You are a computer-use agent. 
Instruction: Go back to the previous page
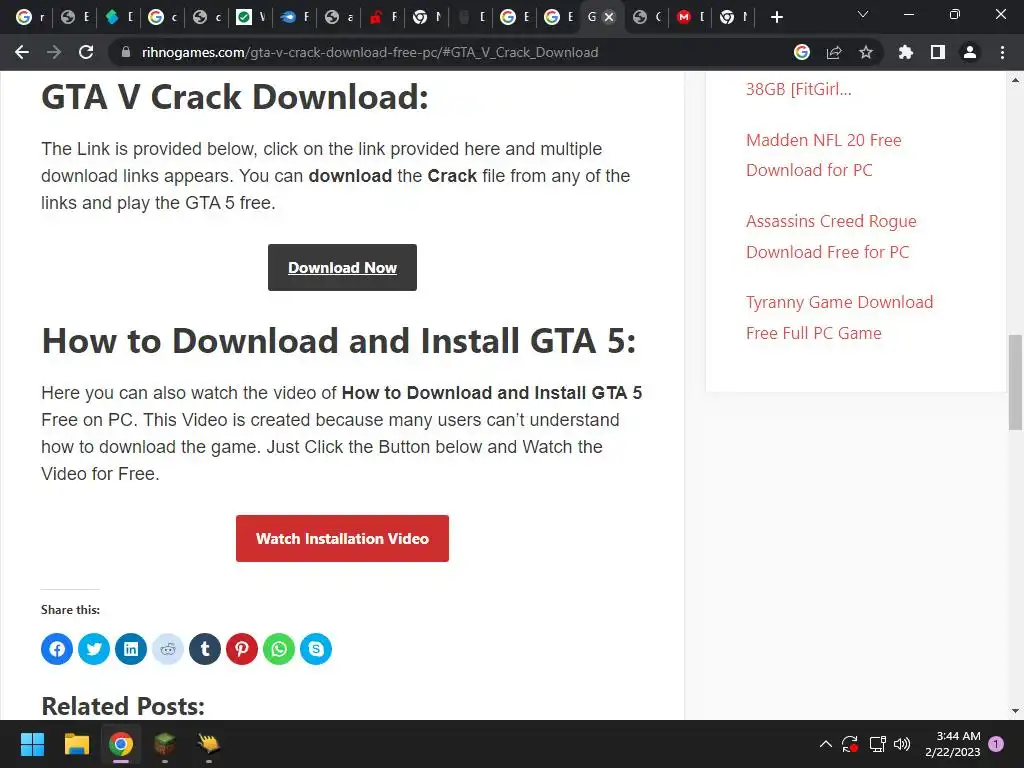(x=22, y=52)
